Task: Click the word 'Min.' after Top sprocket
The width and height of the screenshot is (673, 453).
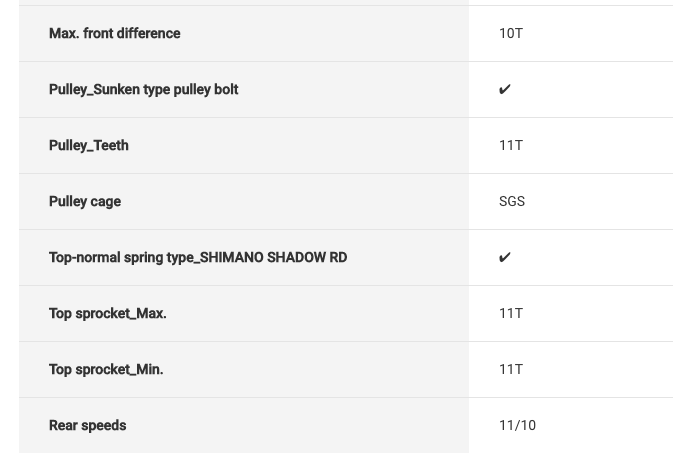Action: pos(149,369)
